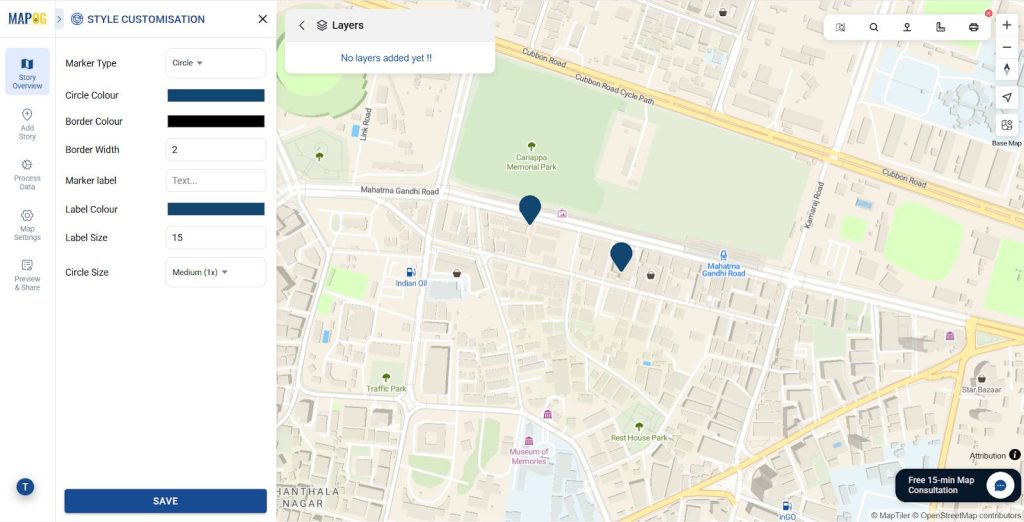Image resolution: width=1024 pixels, height=522 pixels.
Task: Save the style customisation
Action: click(x=165, y=501)
